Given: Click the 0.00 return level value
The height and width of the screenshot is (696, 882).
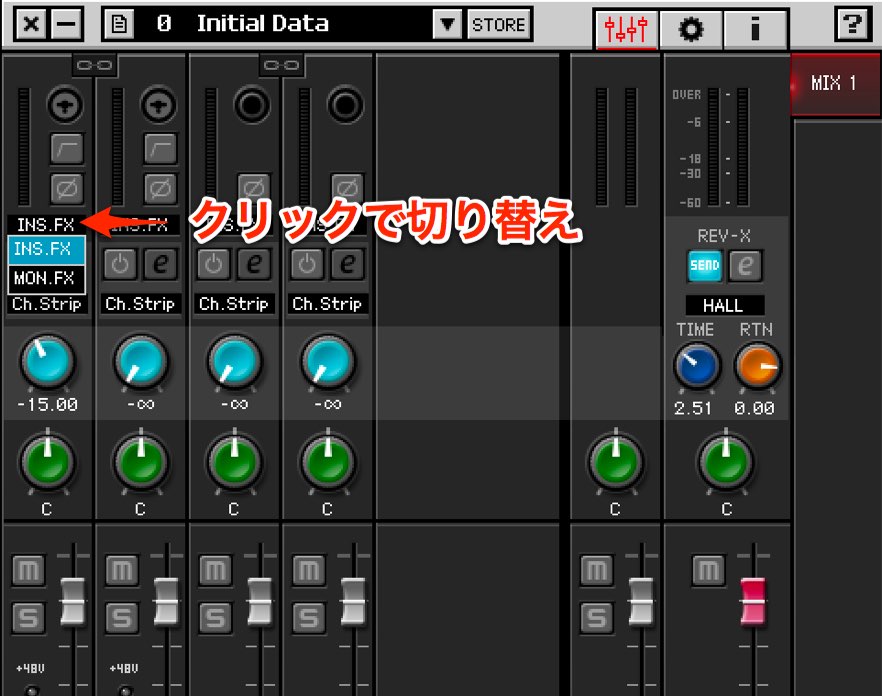Looking at the screenshot, I should coord(754,408).
